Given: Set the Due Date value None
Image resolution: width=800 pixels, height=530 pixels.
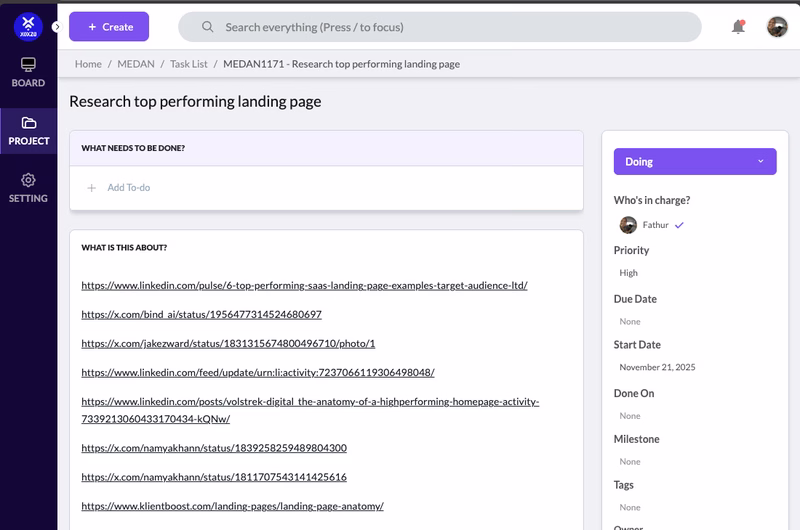Looking at the screenshot, I should click(x=630, y=321).
